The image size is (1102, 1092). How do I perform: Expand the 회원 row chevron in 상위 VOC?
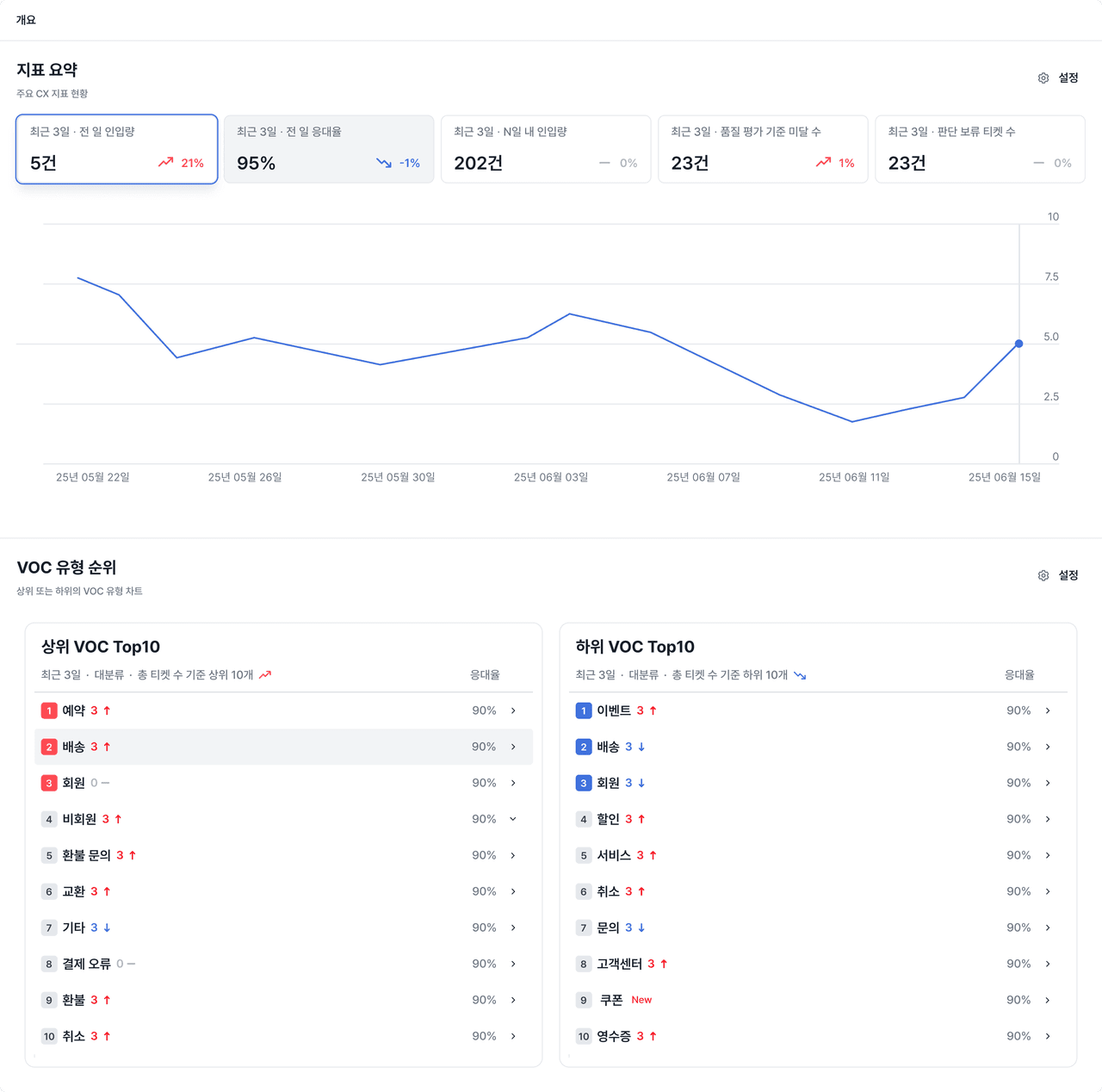point(513,783)
